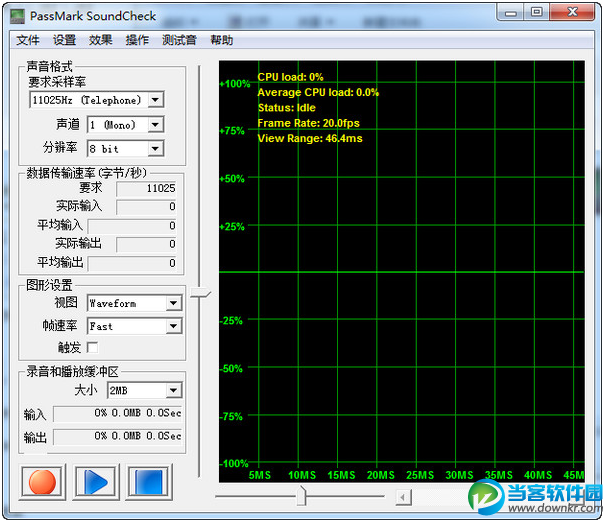Open the 效果 menu
The width and height of the screenshot is (604, 522).
[x=101, y=40]
